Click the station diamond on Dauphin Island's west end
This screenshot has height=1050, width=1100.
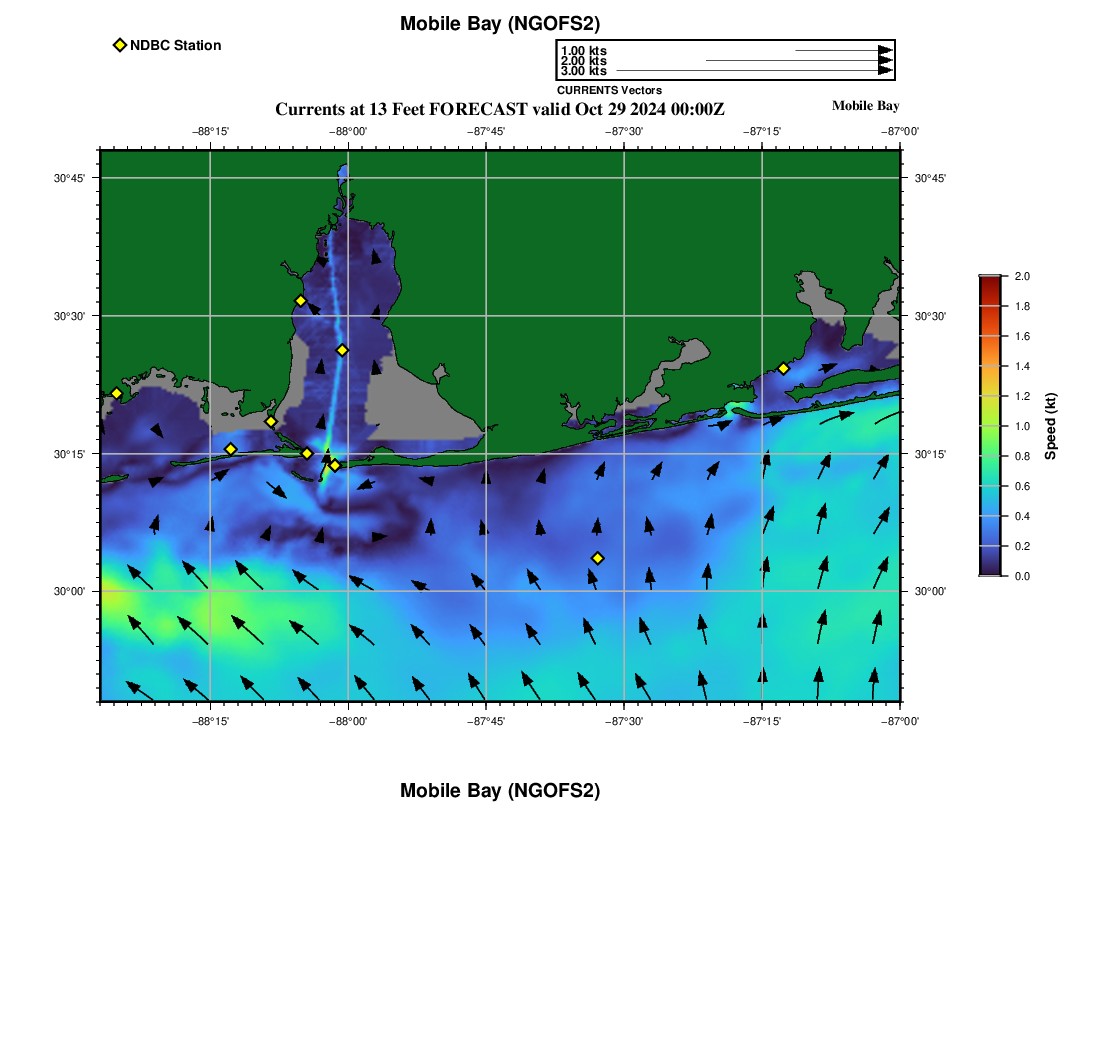pos(230,449)
